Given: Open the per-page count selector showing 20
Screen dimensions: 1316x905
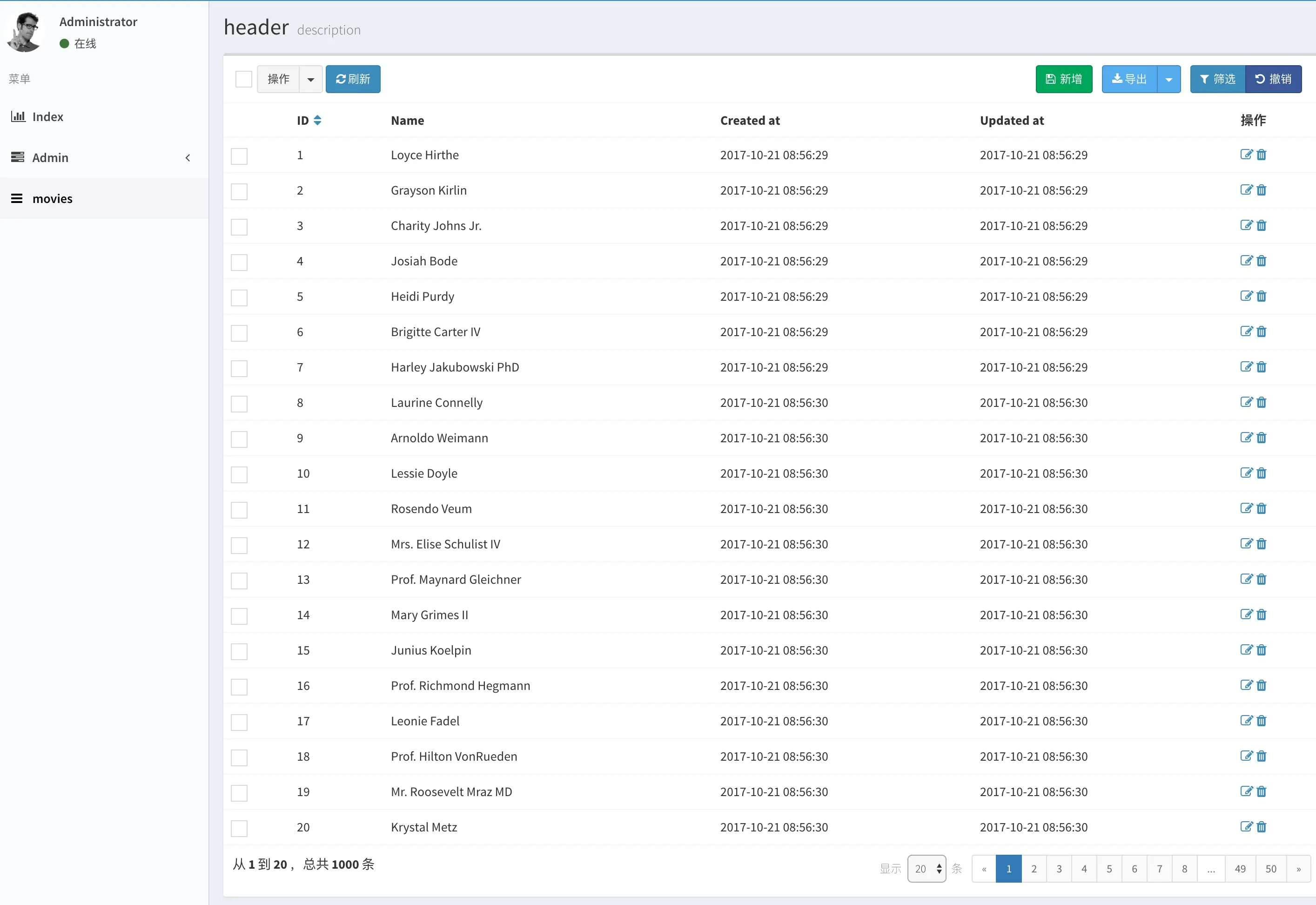Looking at the screenshot, I should click(x=927, y=869).
